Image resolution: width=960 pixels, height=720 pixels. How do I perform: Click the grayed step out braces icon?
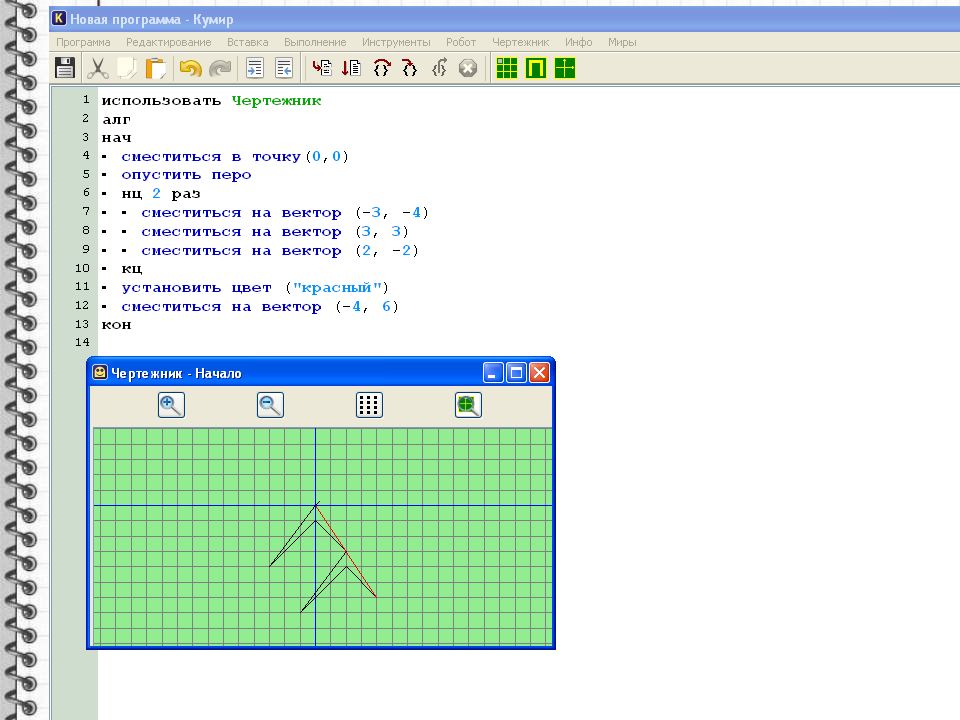[x=439, y=68]
